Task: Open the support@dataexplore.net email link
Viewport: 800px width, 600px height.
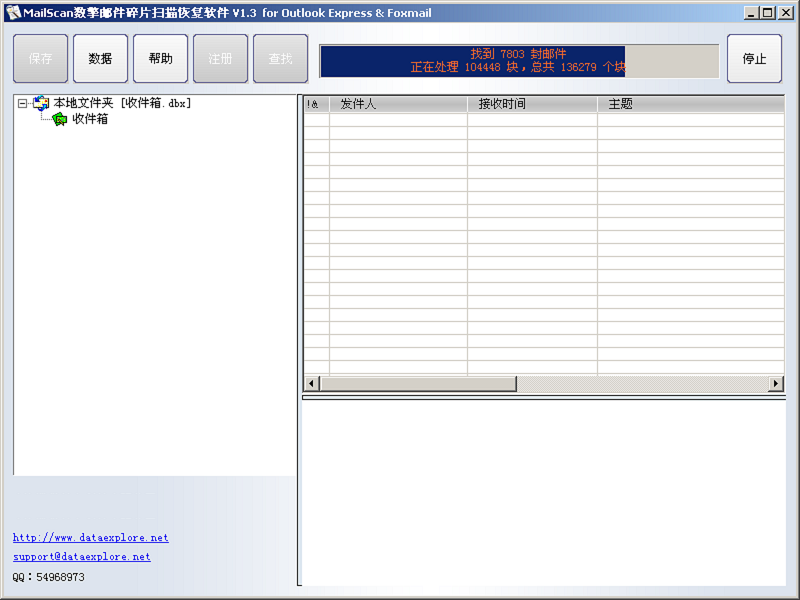Action: (82, 557)
